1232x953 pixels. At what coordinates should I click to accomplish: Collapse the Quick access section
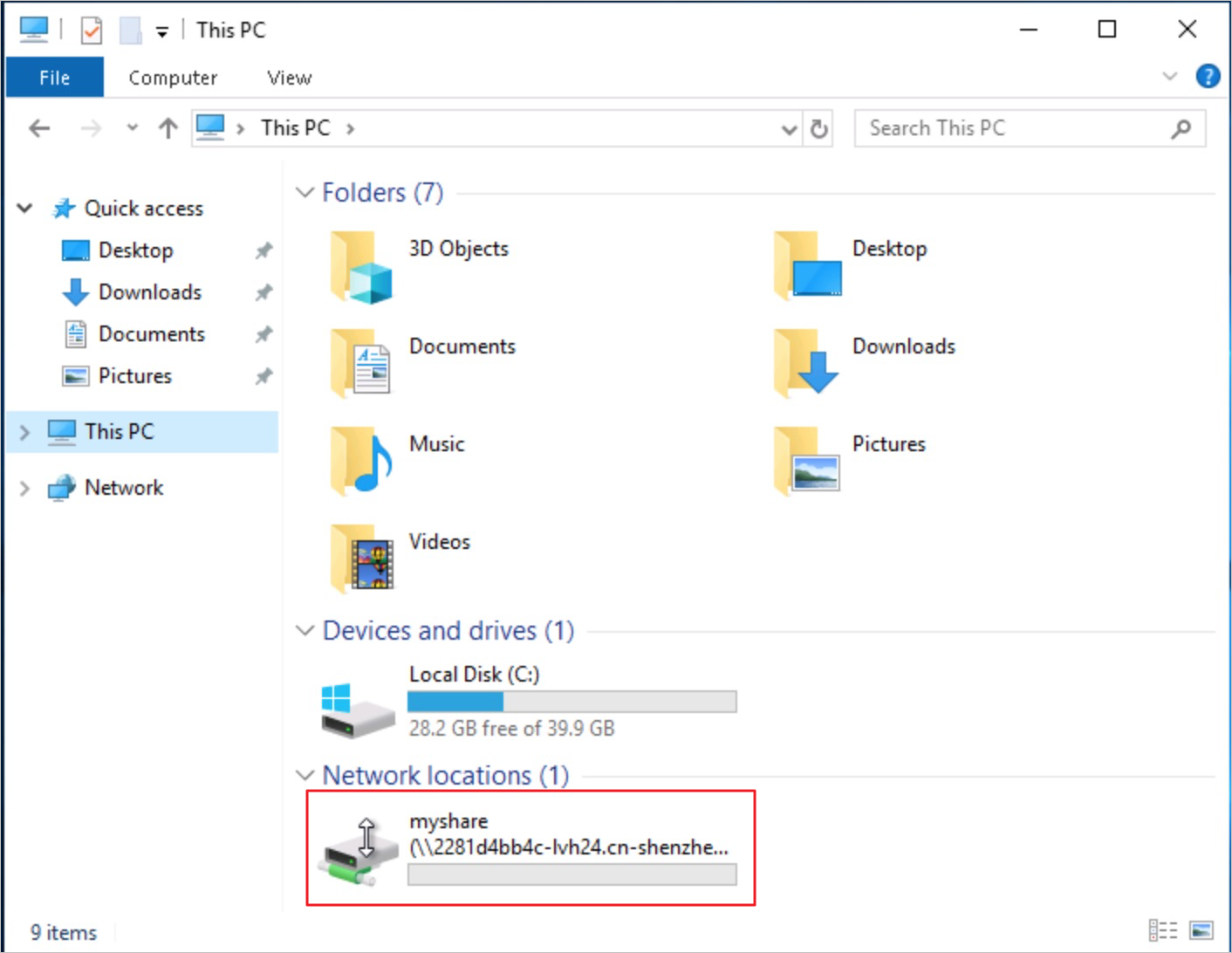(24, 208)
